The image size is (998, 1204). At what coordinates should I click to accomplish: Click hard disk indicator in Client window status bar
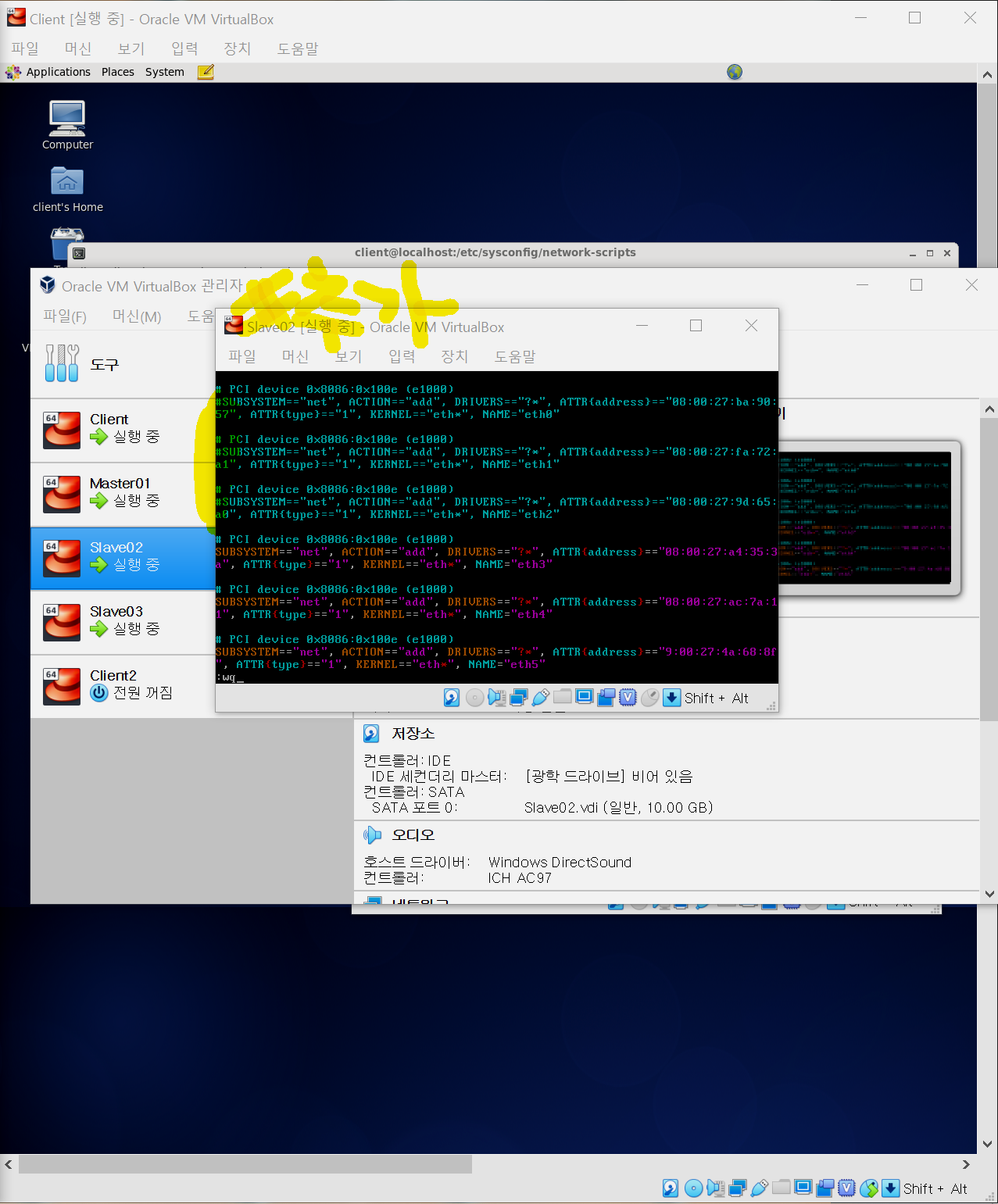[671, 1188]
